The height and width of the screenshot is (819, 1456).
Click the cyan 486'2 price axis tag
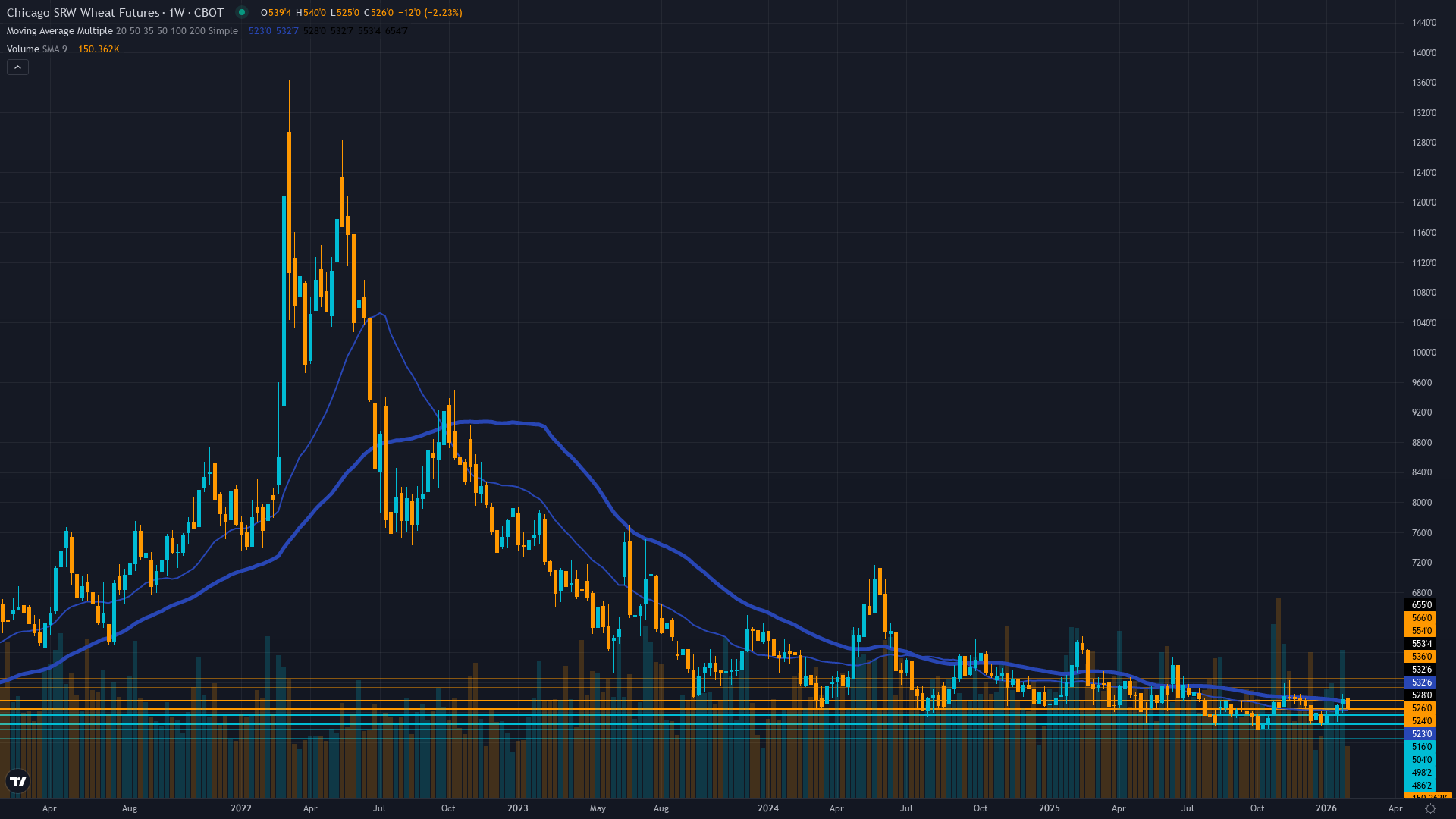(1420, 786)
